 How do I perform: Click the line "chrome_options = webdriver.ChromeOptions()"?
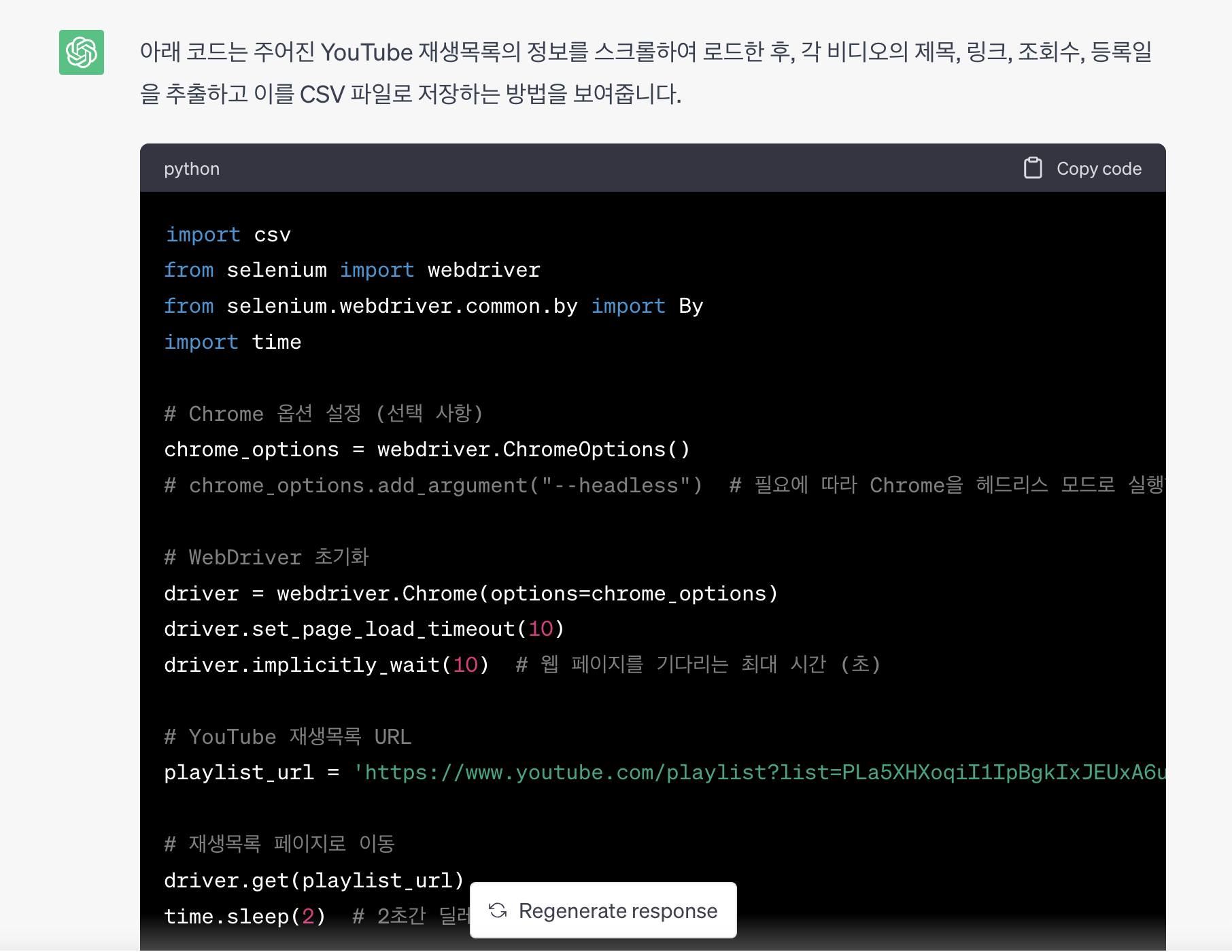coord(427,449)
